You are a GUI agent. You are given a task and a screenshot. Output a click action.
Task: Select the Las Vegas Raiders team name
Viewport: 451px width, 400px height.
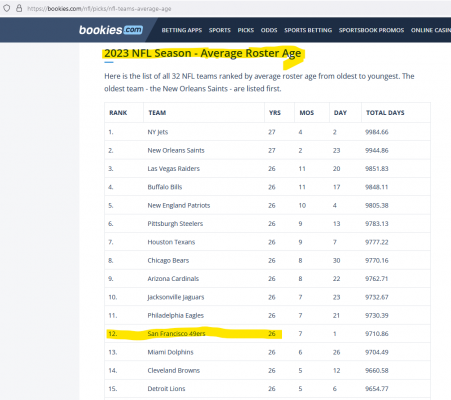click(174, 169)
